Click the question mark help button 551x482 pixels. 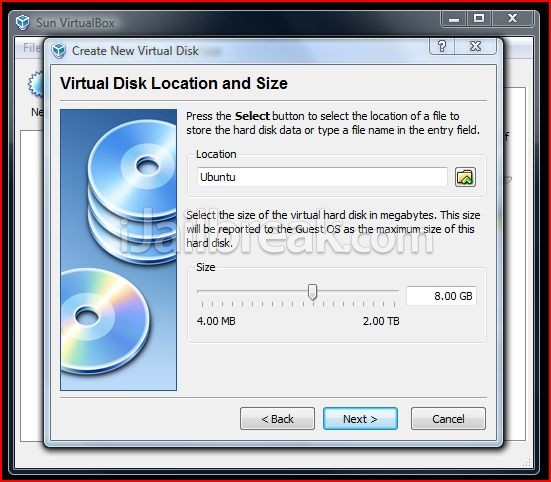(x=442, y=46)
